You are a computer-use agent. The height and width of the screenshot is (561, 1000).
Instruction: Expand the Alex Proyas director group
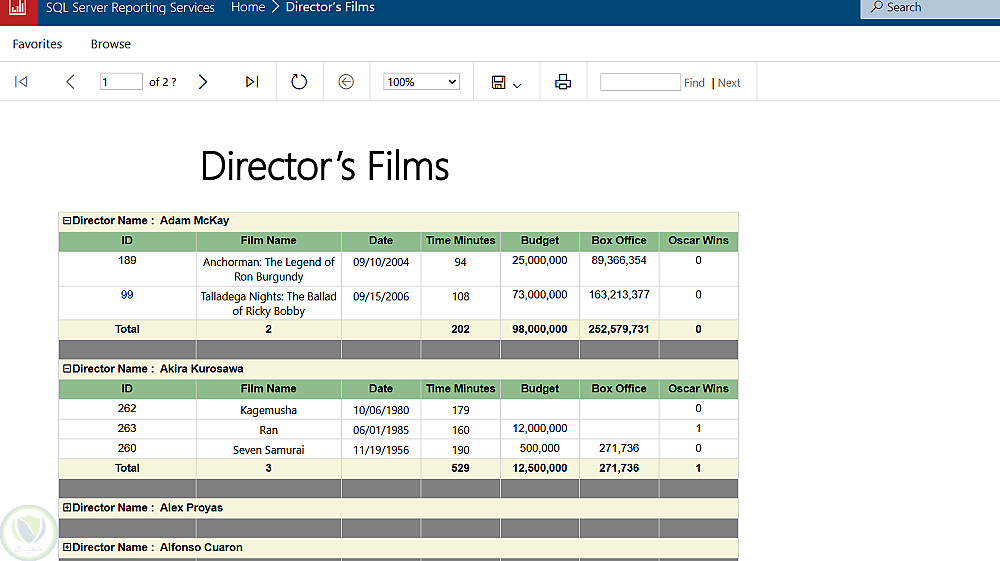(67, 508)
